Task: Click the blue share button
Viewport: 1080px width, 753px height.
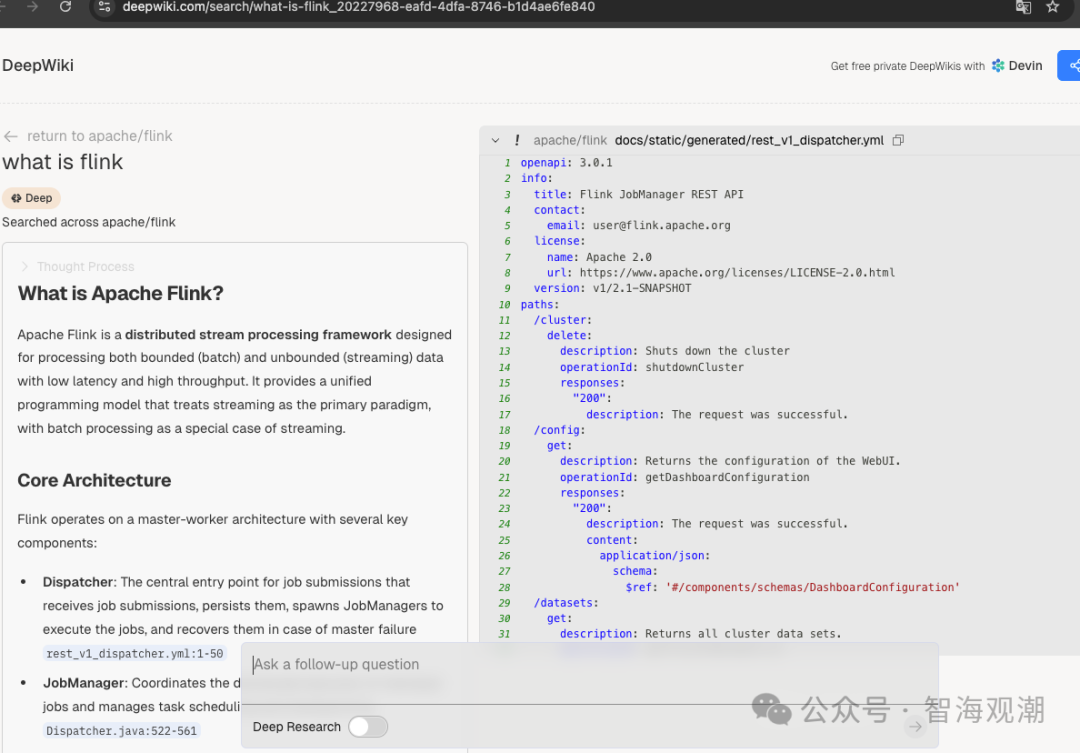Action: [1070, 65]
